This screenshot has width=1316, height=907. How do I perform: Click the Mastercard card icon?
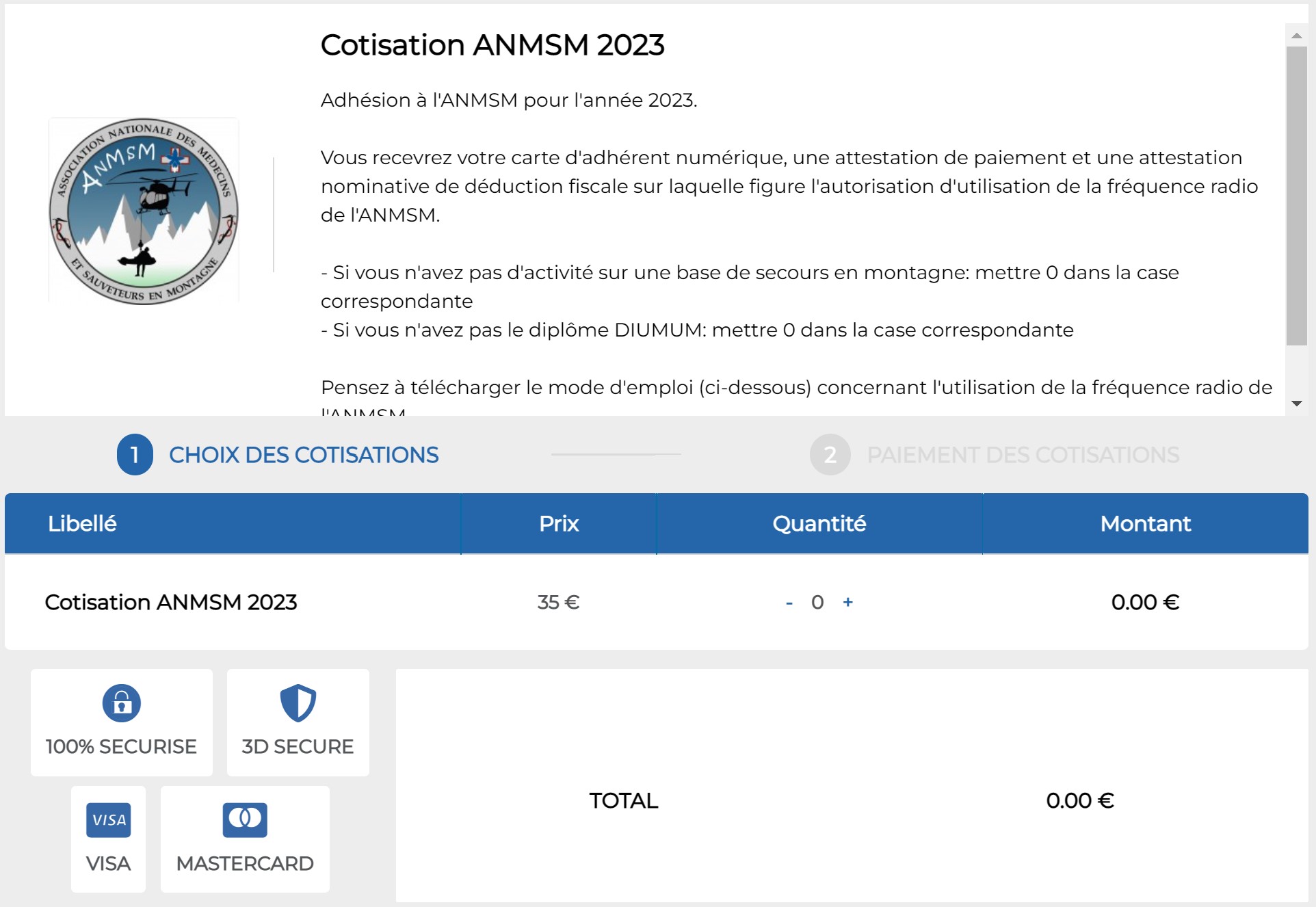245,819
